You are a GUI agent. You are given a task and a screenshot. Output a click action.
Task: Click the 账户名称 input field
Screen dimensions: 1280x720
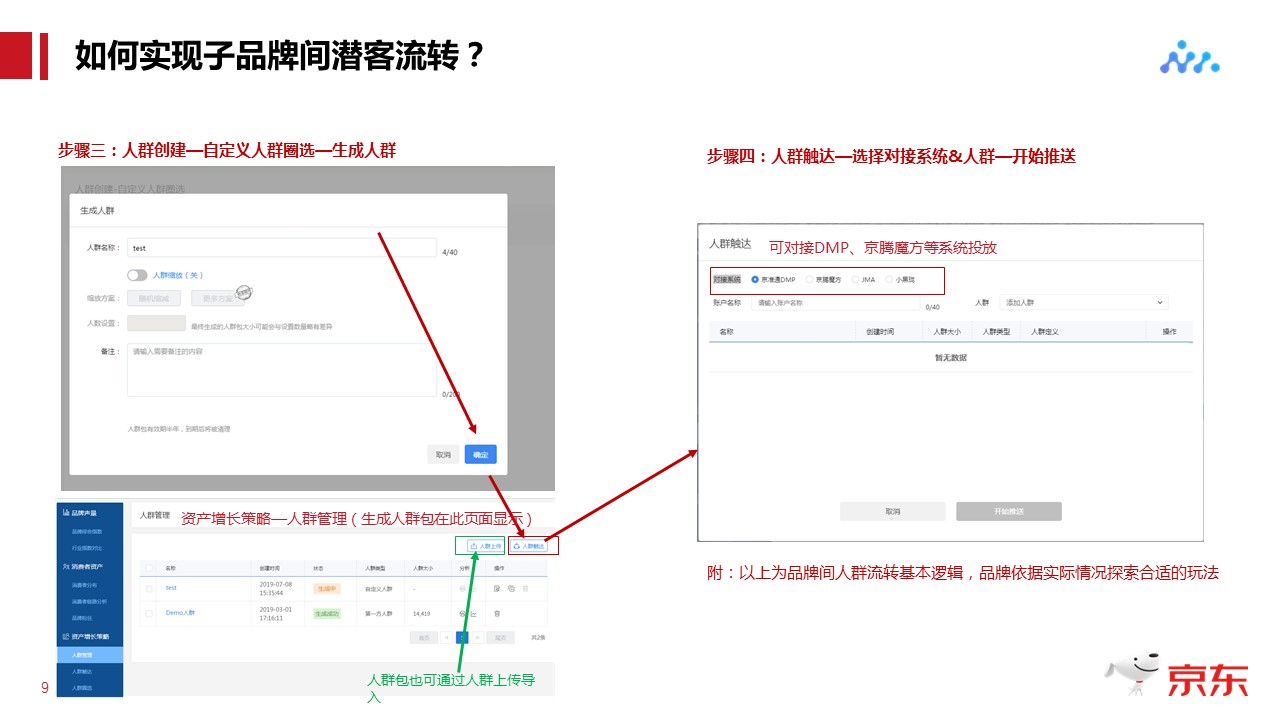click(835, 302)
